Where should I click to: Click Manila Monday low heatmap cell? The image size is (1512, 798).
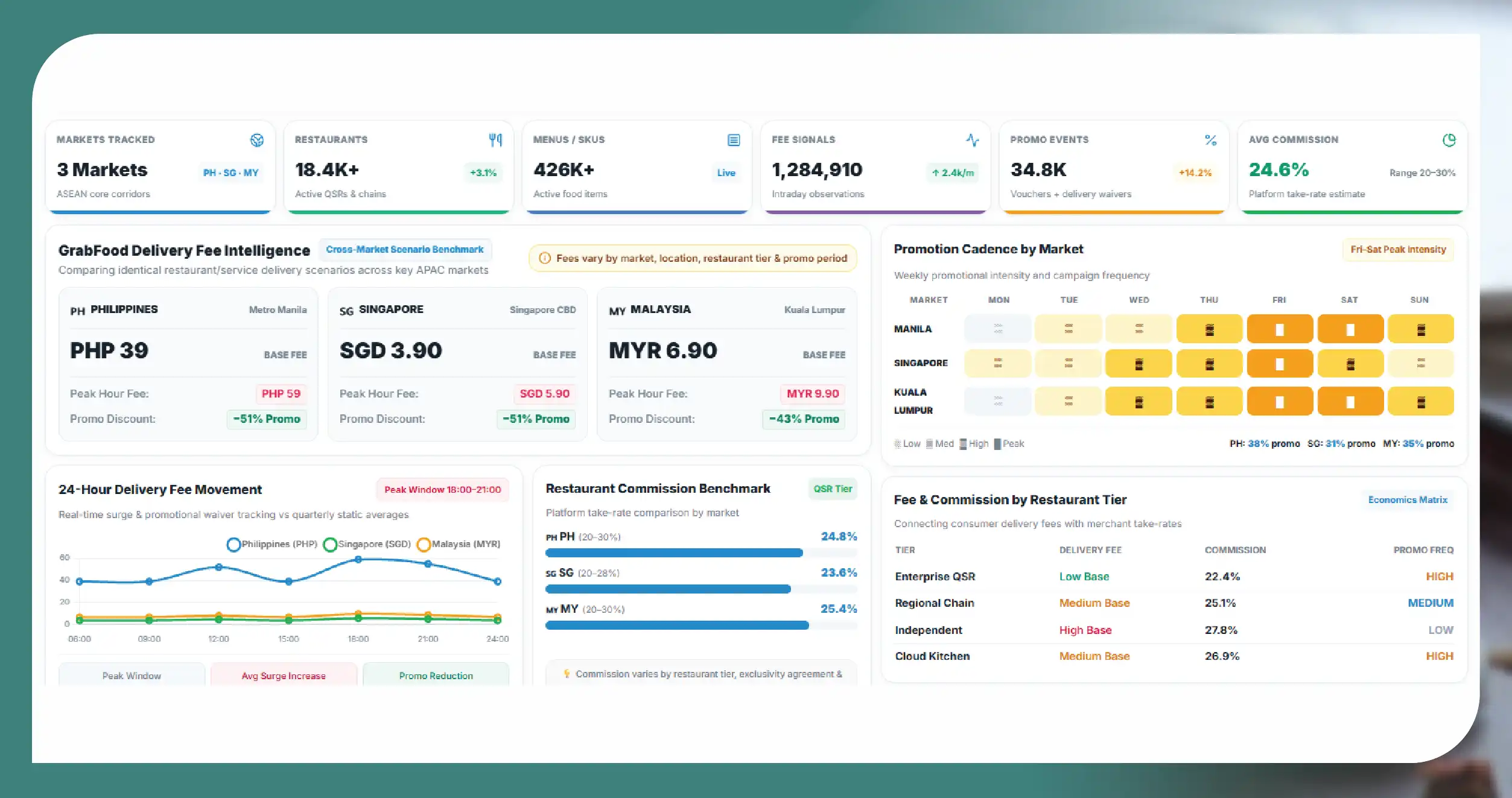point(998,329)
